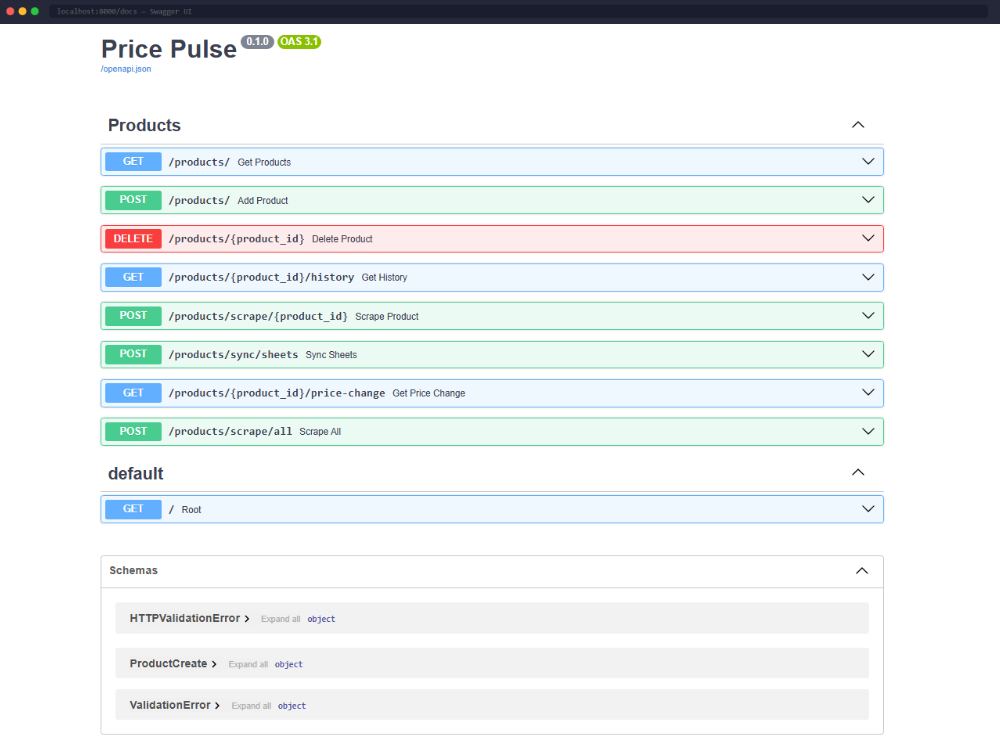Click the GET badge for /products/ Get Products

pos(133,162)
